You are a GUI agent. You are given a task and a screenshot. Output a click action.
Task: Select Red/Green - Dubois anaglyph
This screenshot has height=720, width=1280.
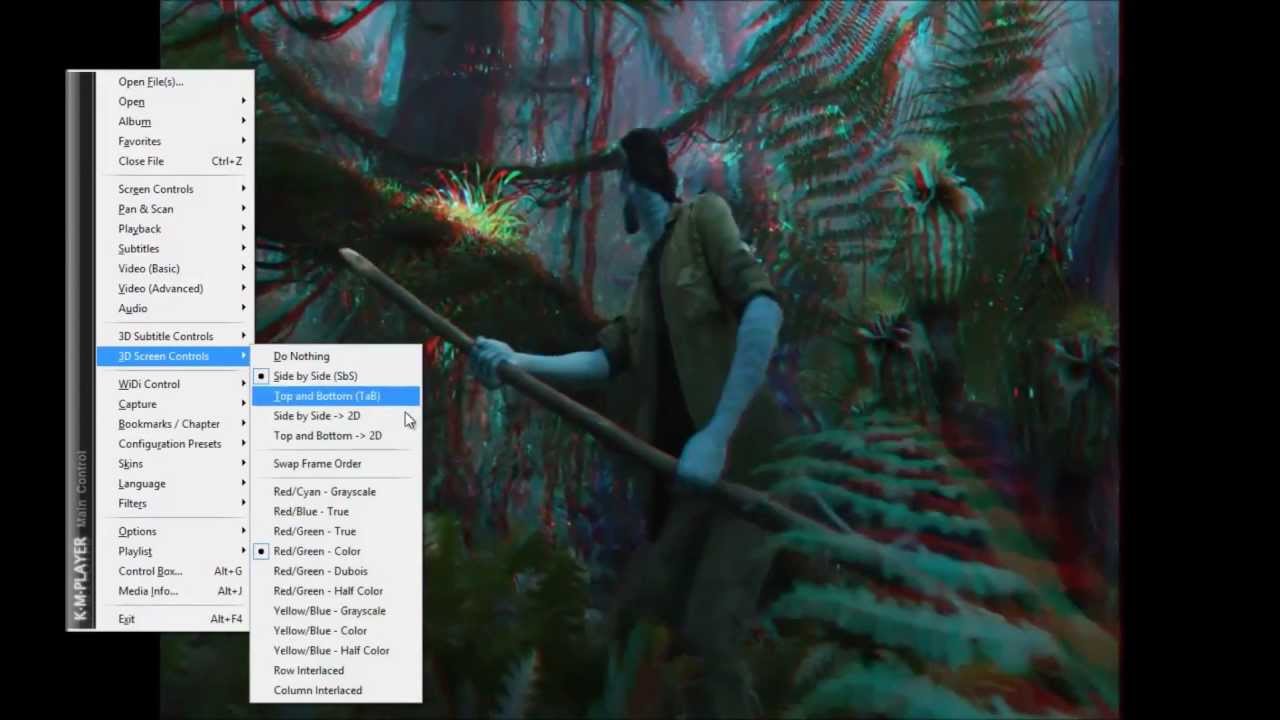(335, 571)
